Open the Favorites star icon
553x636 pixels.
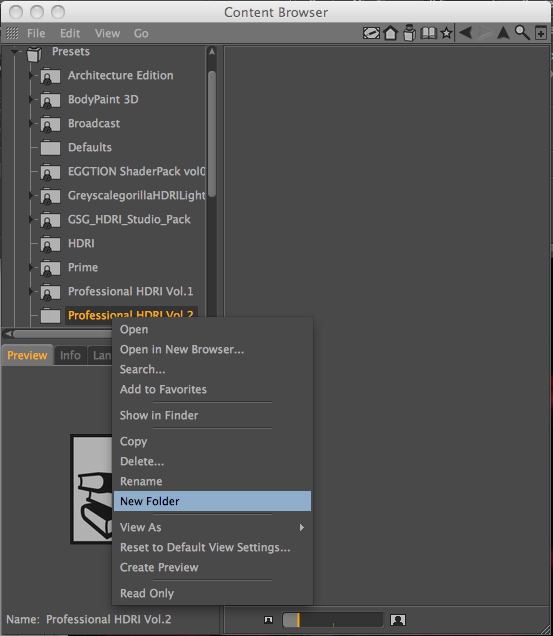446,33
